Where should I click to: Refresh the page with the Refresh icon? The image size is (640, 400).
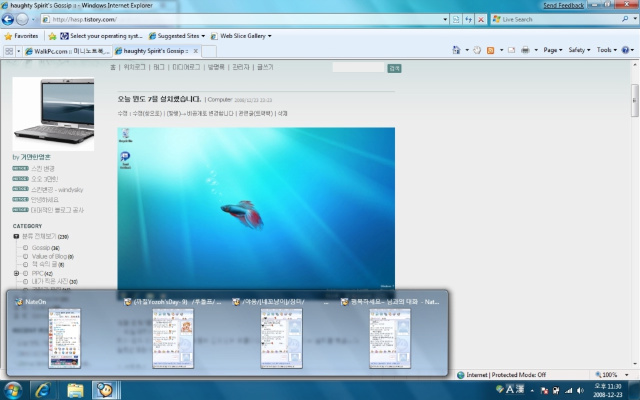coord(469,19)
